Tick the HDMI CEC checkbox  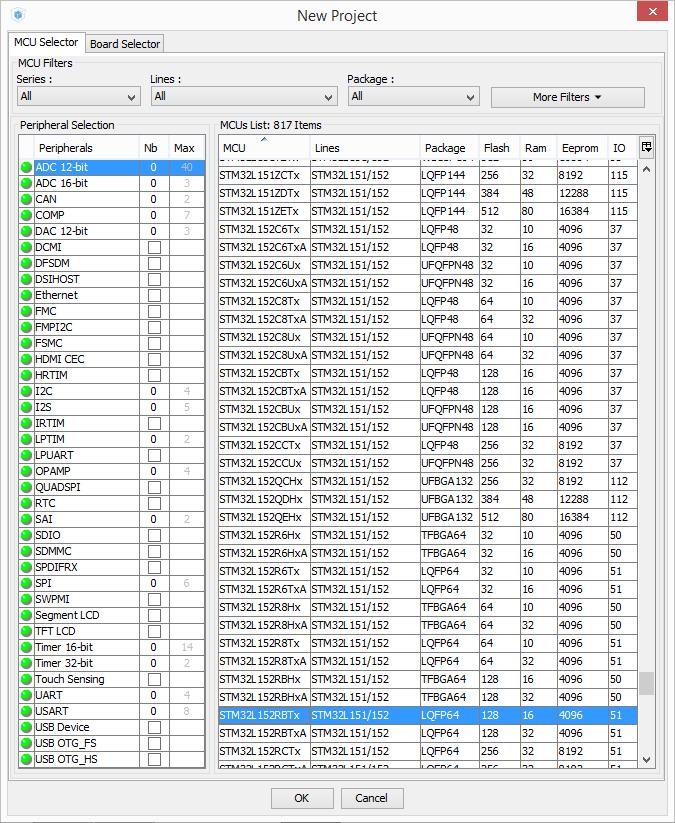[x=154, y=360]
